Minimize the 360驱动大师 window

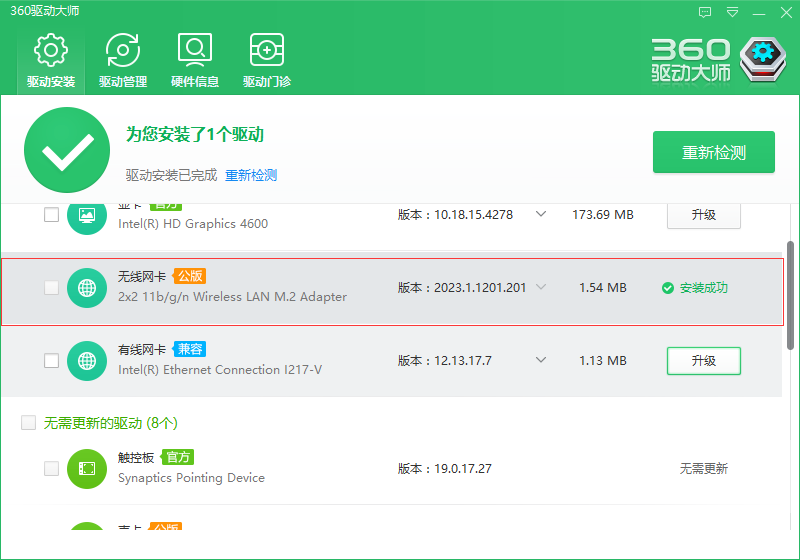tap(759, 13)
